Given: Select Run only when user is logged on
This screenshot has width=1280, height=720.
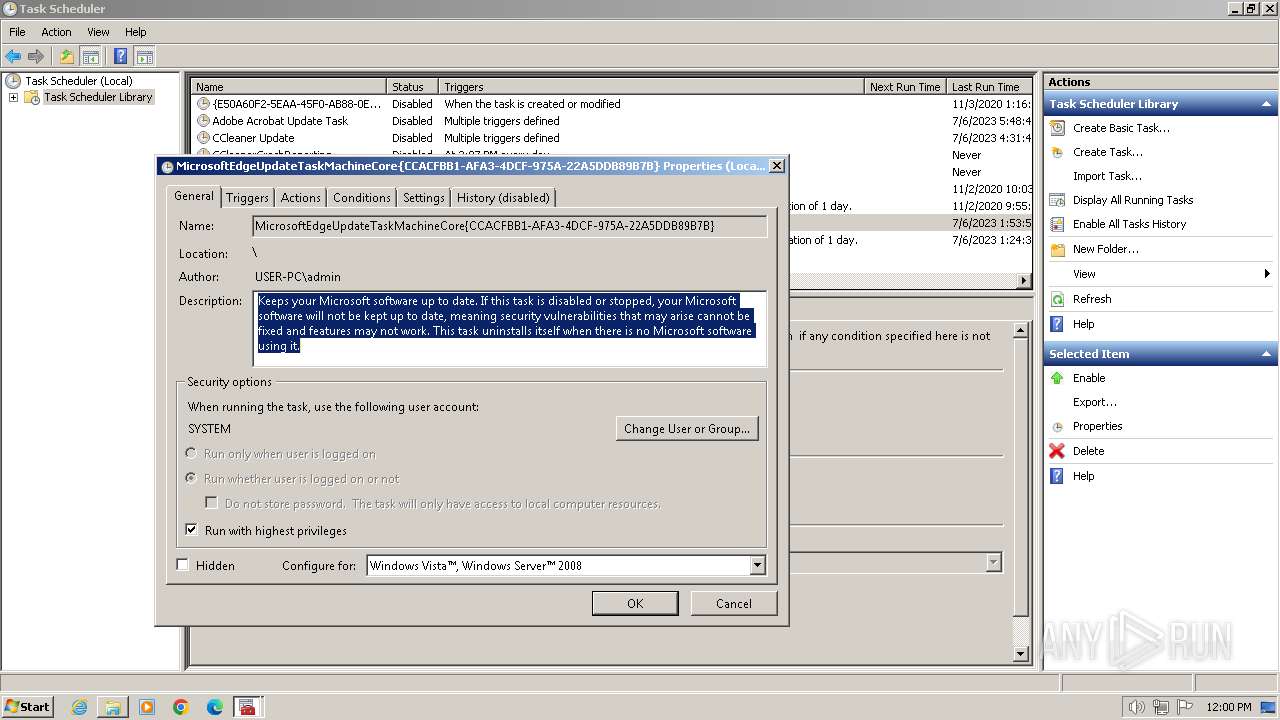Looking at the screenshot, I should [191, 453].
